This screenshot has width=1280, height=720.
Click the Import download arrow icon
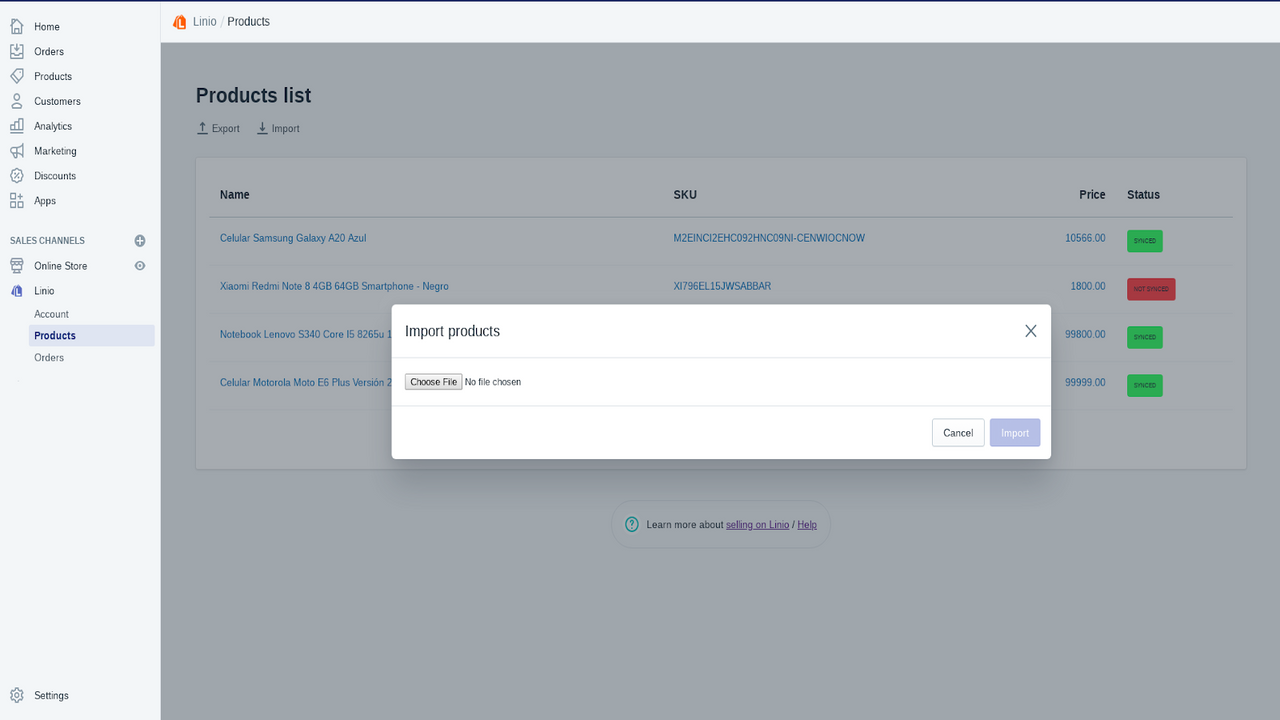[x=262, y=128]
